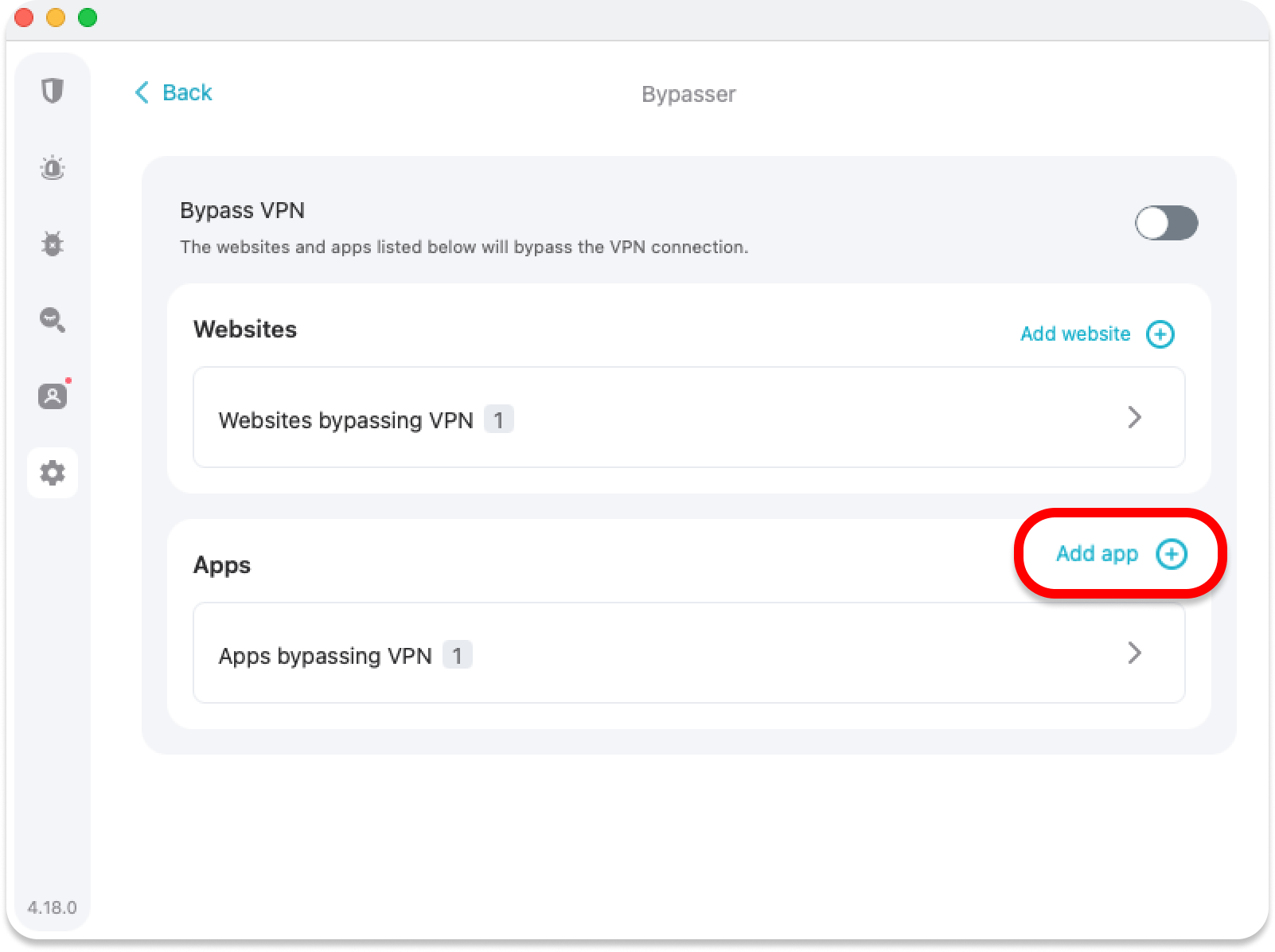
Task: Click the plus icon beside Add app
Action: [x=1171, y=554]
